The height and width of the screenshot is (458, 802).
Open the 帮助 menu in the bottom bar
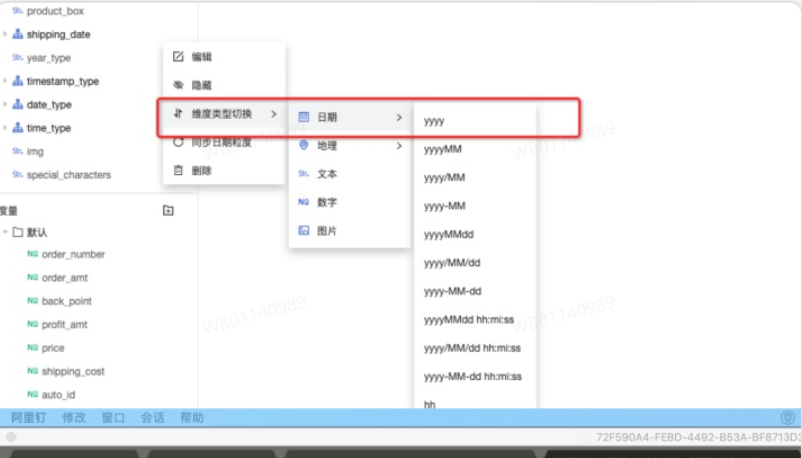(192, 418)
